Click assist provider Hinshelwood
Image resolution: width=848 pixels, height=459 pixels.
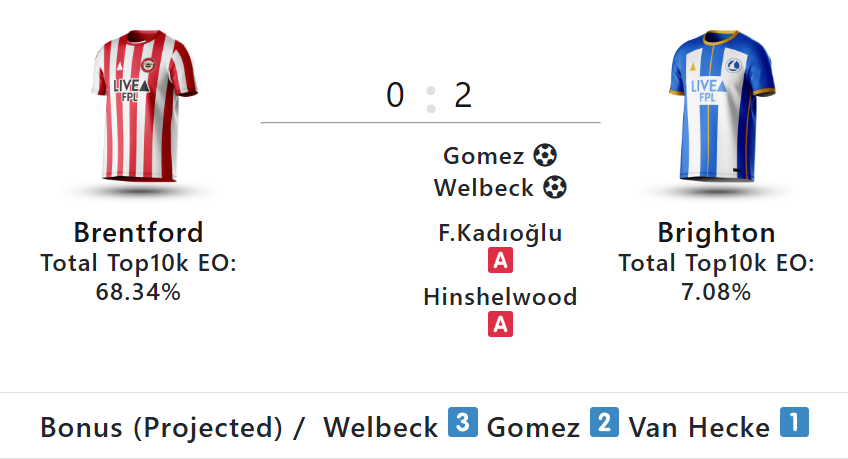pos(500,297)
